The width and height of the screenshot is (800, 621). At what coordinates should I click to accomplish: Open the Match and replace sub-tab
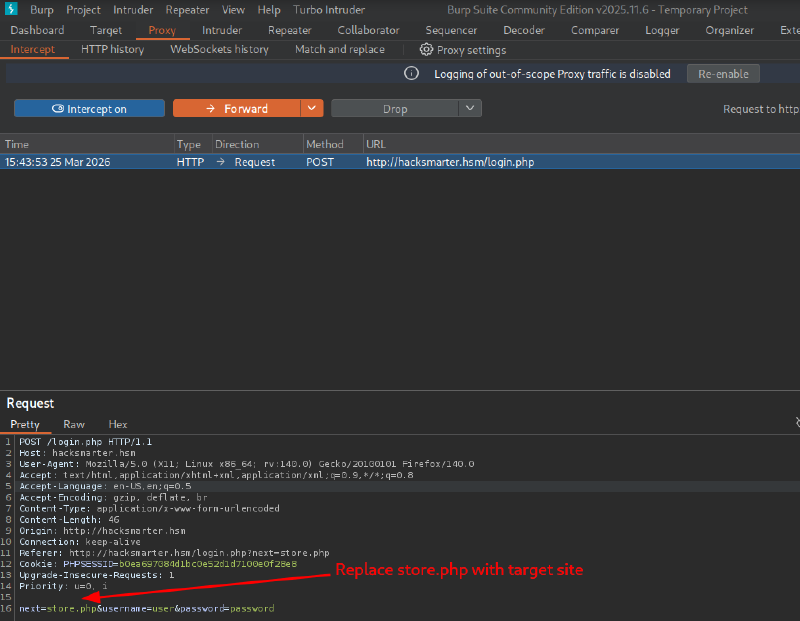340,49
